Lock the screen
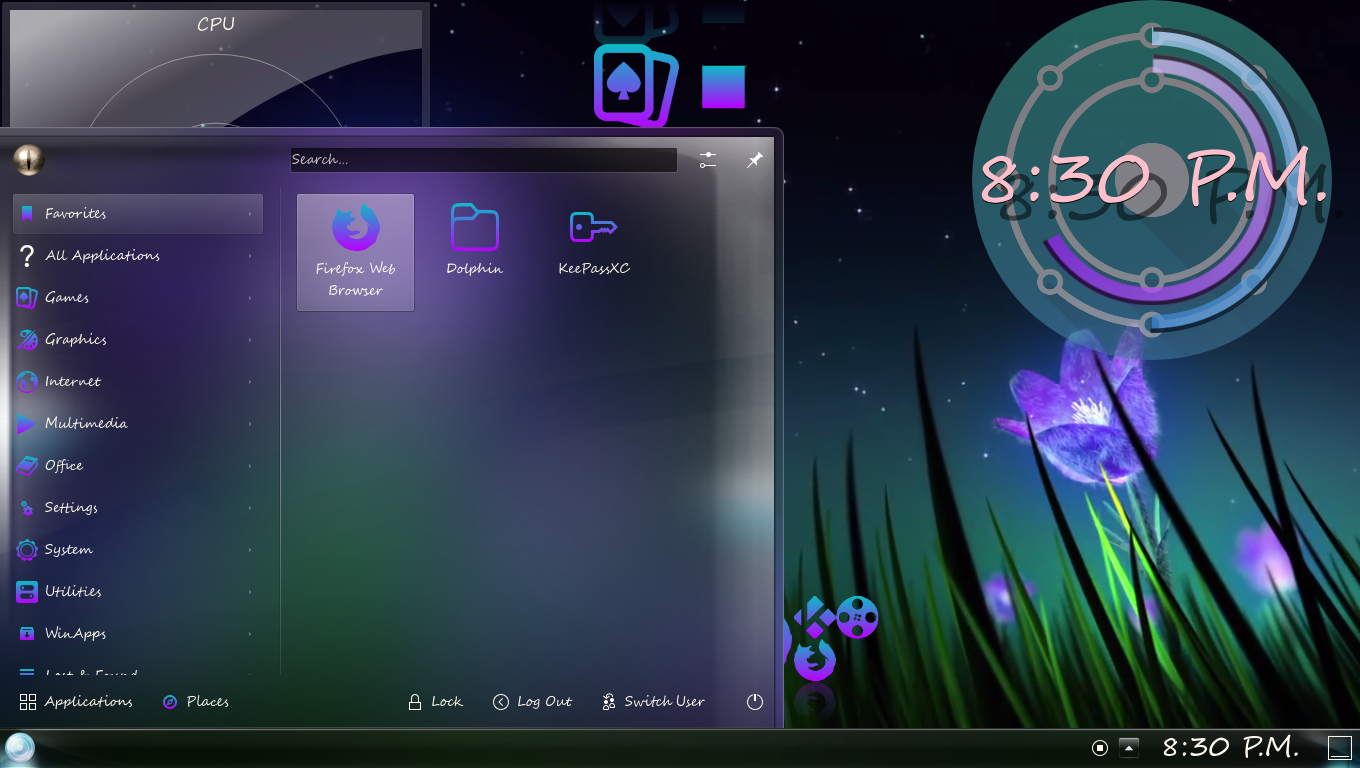Viewport: 1360px width, 768px height. point(435,702)
